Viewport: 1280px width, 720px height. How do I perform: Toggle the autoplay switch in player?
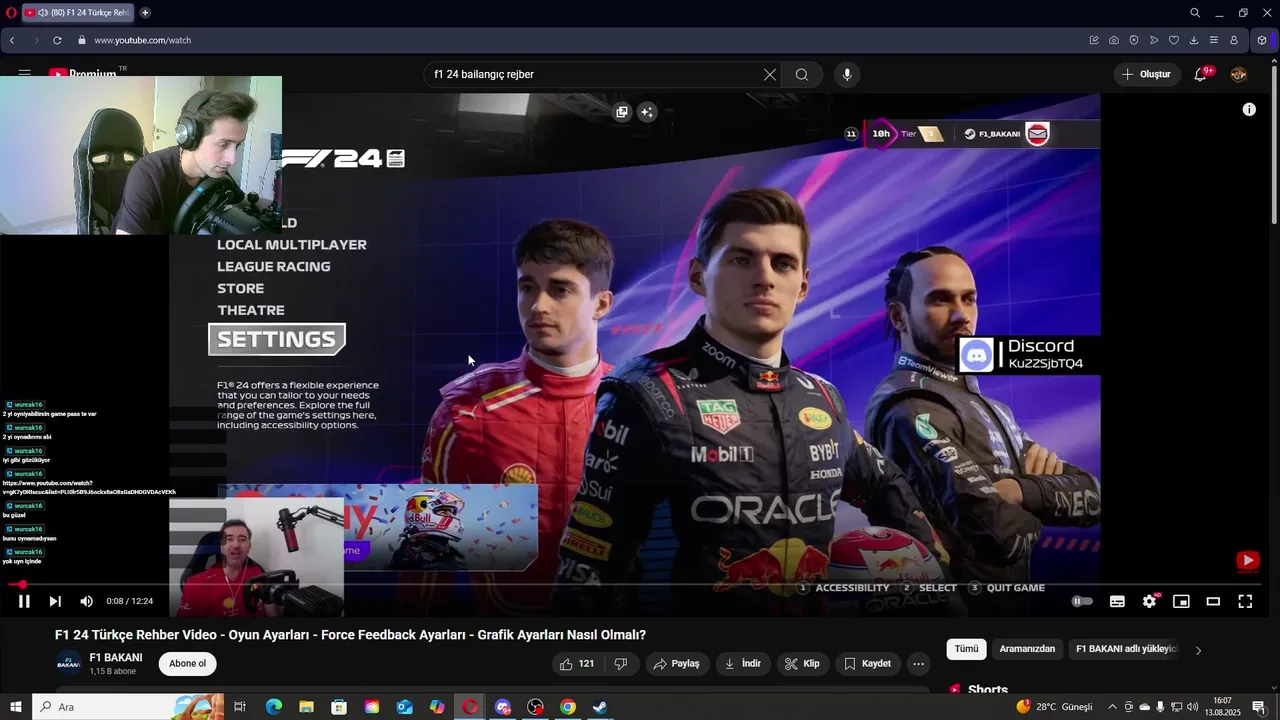1082,601
